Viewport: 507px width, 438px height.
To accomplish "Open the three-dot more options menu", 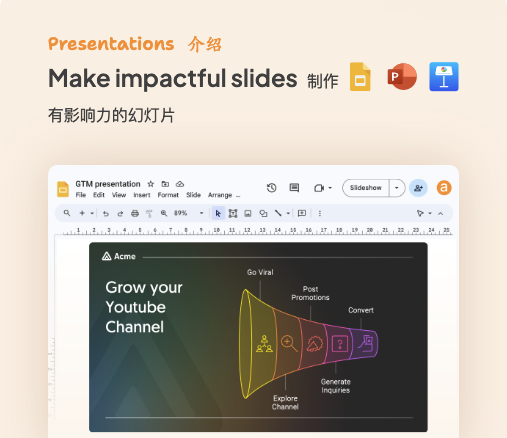I will 320,213.
